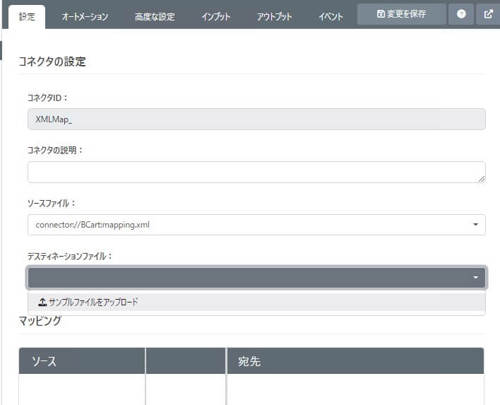Collapse the デスティネーションファイル dropdown
This screenshot has width=500, height=405.
[256, 277]
